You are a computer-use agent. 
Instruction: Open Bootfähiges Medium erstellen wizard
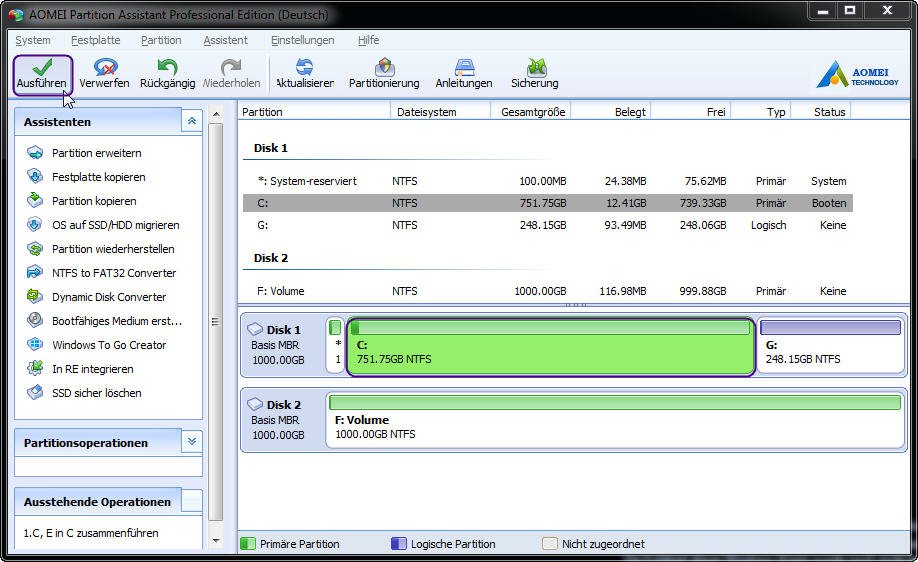[x=117, y=321]
